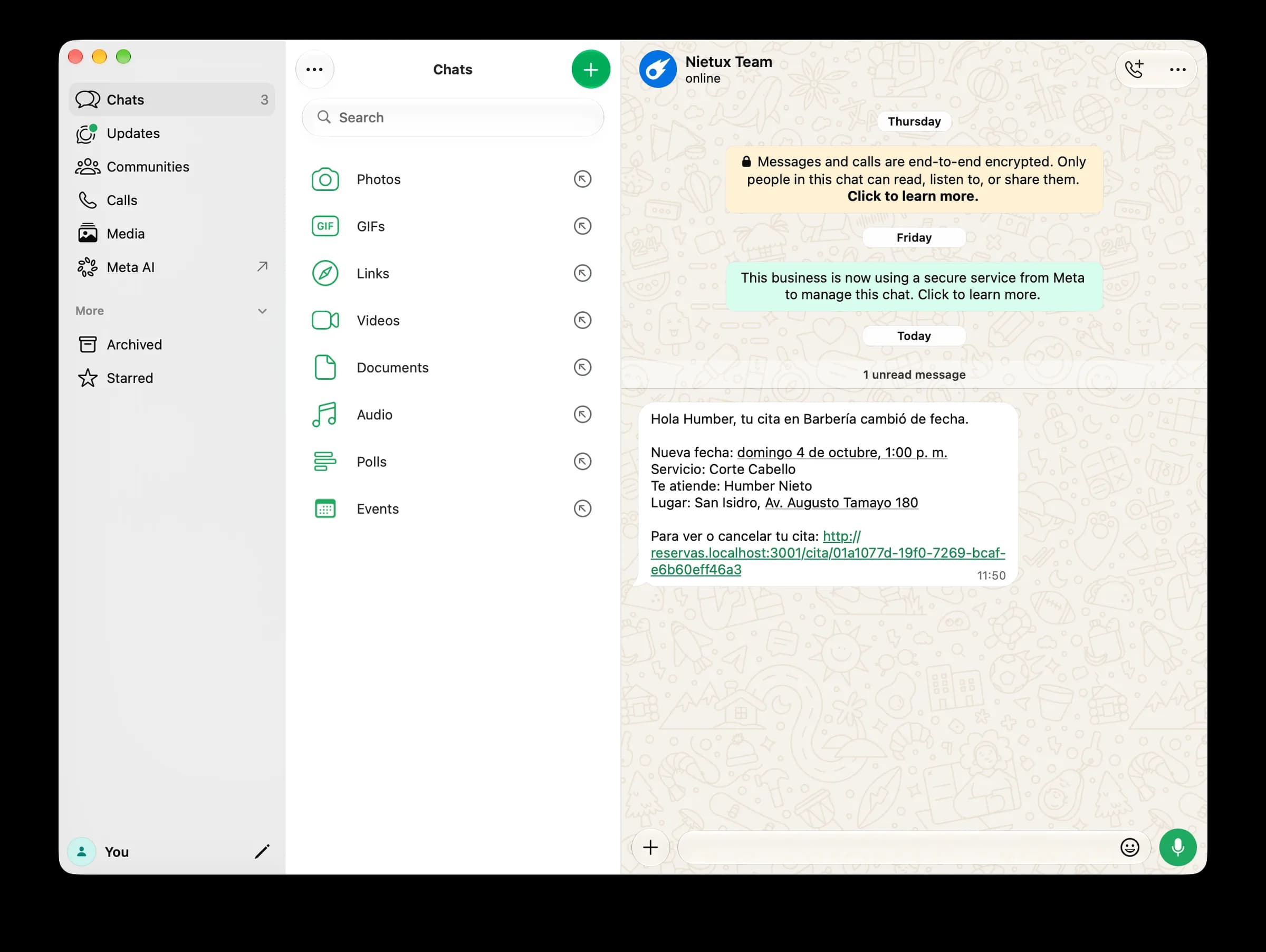Open the Calls section
This screenshot has width=1266, height=952.
click(x=171, y=200)
